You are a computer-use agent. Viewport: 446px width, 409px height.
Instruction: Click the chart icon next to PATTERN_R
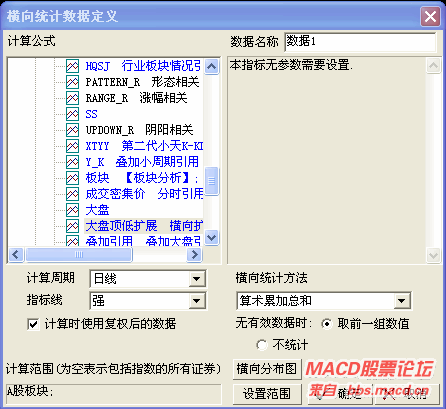tap(72, 82)
